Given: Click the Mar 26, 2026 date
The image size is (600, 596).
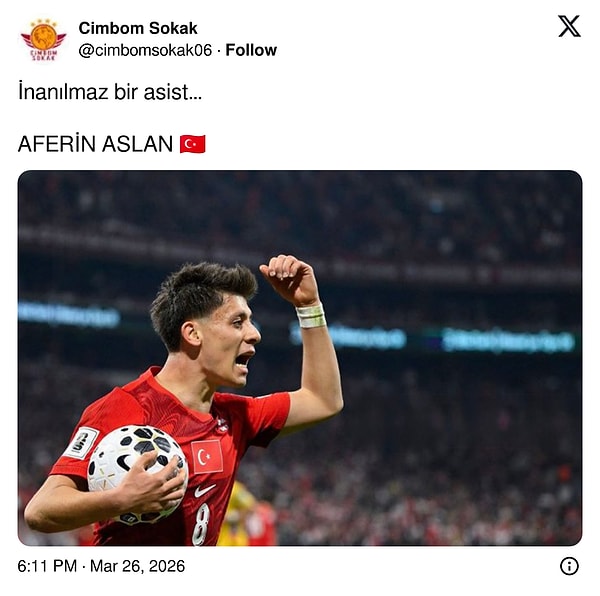Looking at the screenshot, I should 137,566.
